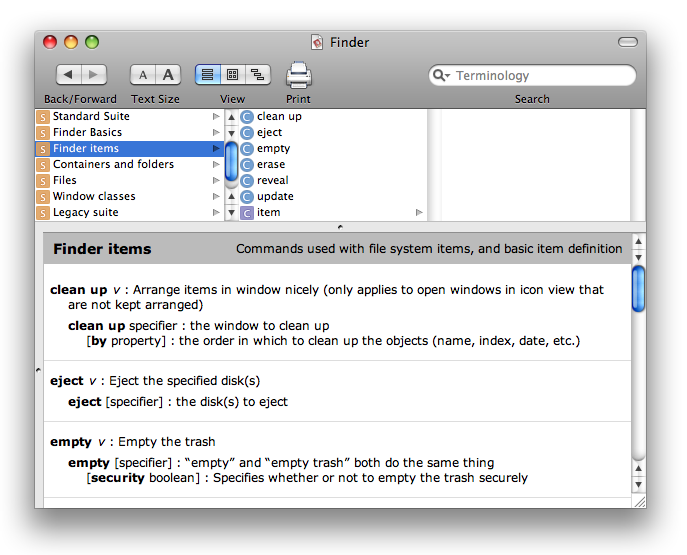Screen dimensions: 687x555
Task: Select the update command
Action: coord(333,196)
